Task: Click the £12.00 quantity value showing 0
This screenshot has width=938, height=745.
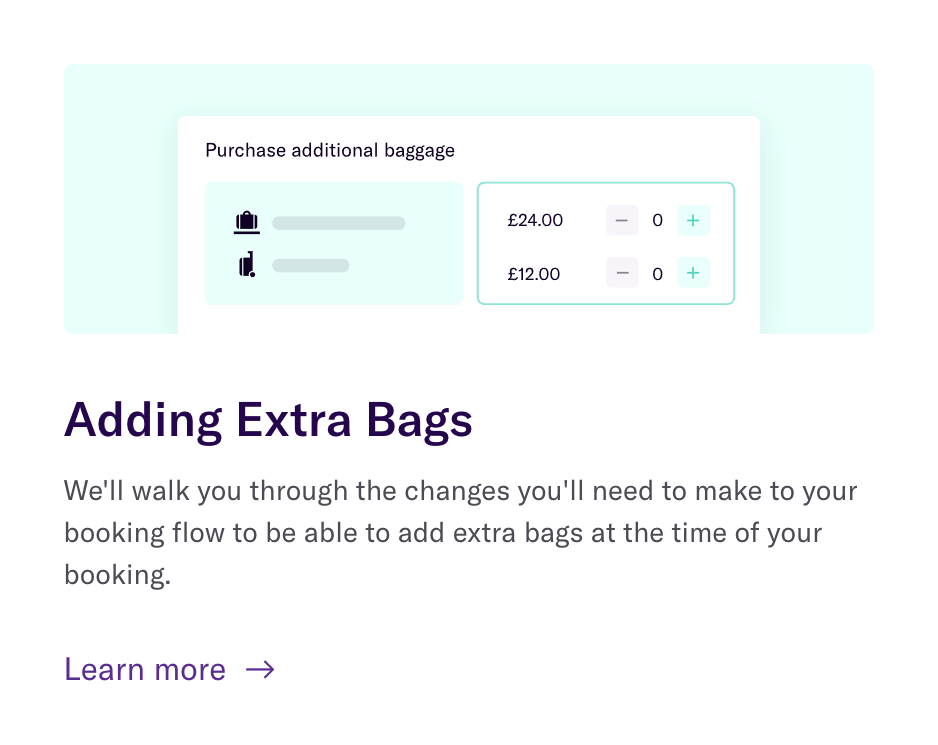Action: click(x=657, y=273)
